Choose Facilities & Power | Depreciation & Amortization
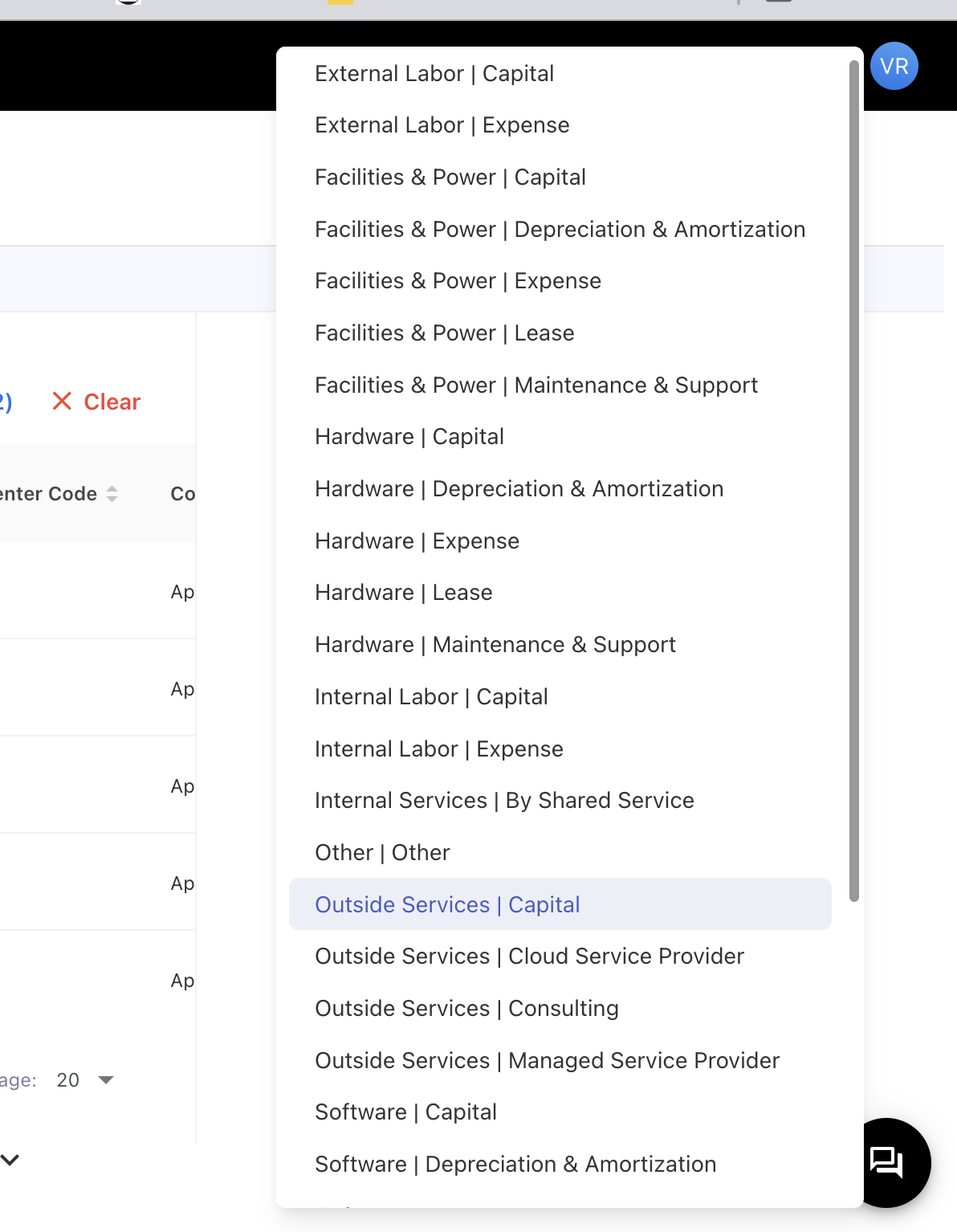 [x=560, y=230]
